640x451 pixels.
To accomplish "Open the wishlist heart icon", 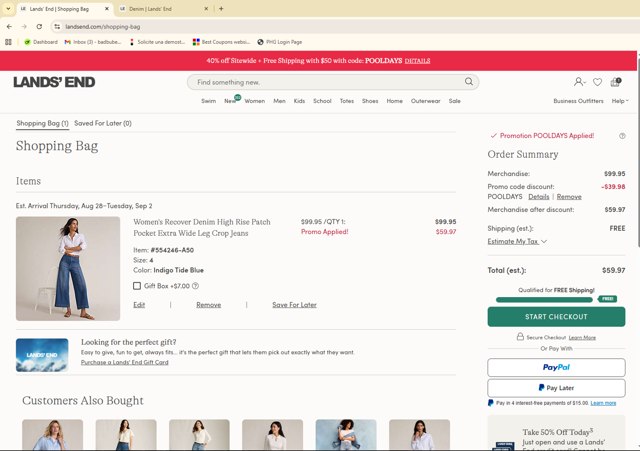I will (597, 82).
